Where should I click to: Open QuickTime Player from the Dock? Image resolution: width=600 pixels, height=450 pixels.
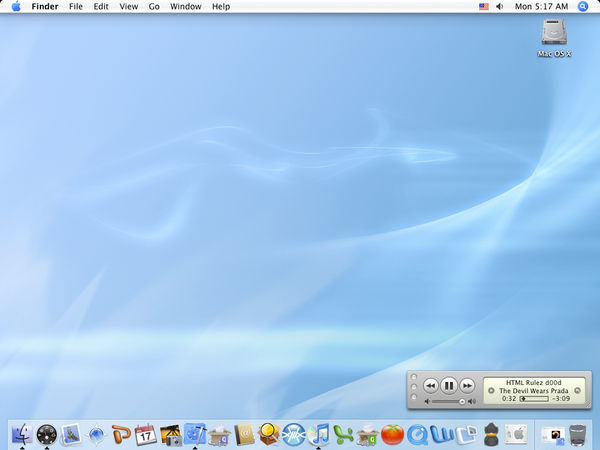pyautogui.click(x=417, y=435)
